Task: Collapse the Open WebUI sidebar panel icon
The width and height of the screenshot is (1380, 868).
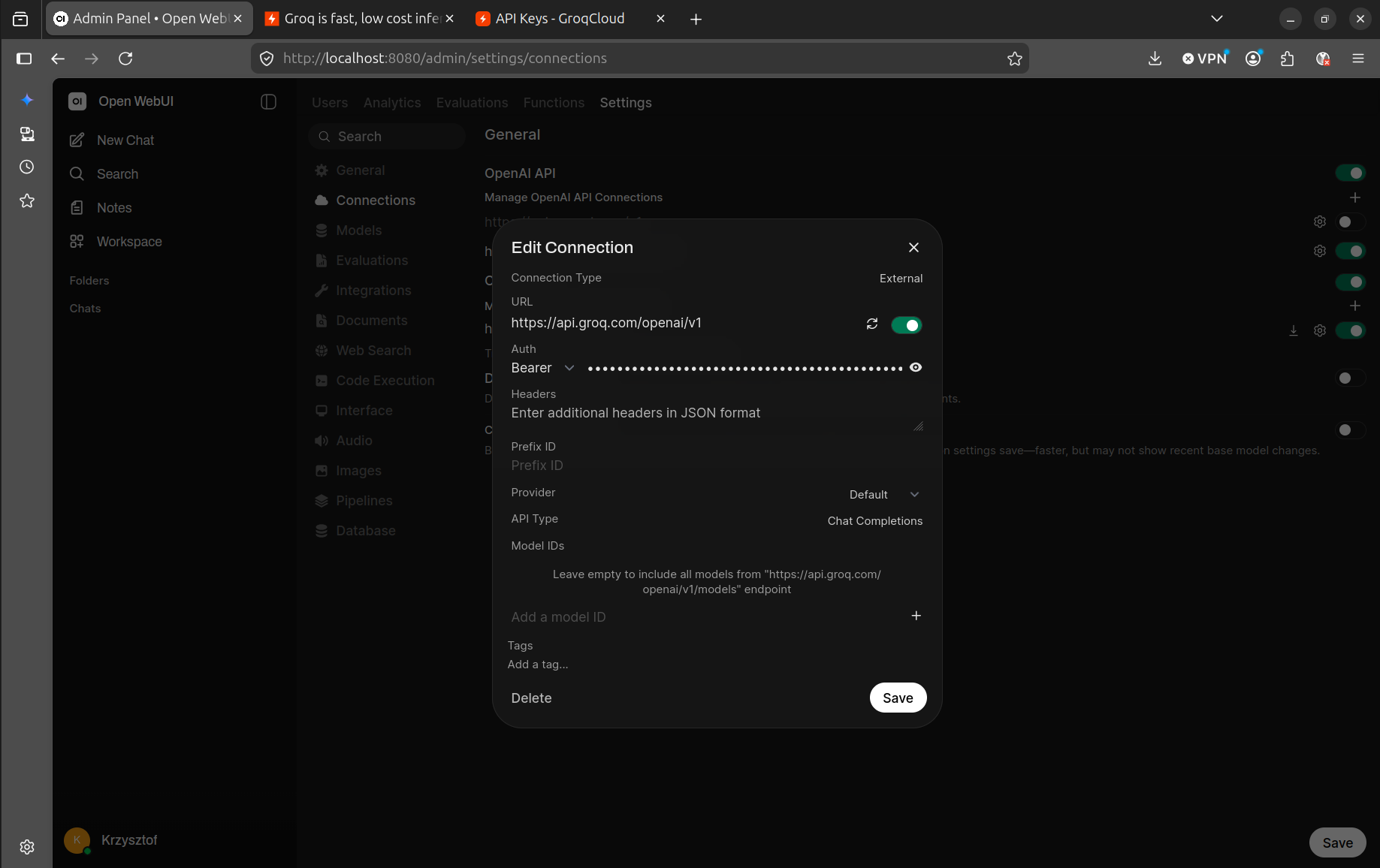Action: pyautogui.click(x=268, y=102)
